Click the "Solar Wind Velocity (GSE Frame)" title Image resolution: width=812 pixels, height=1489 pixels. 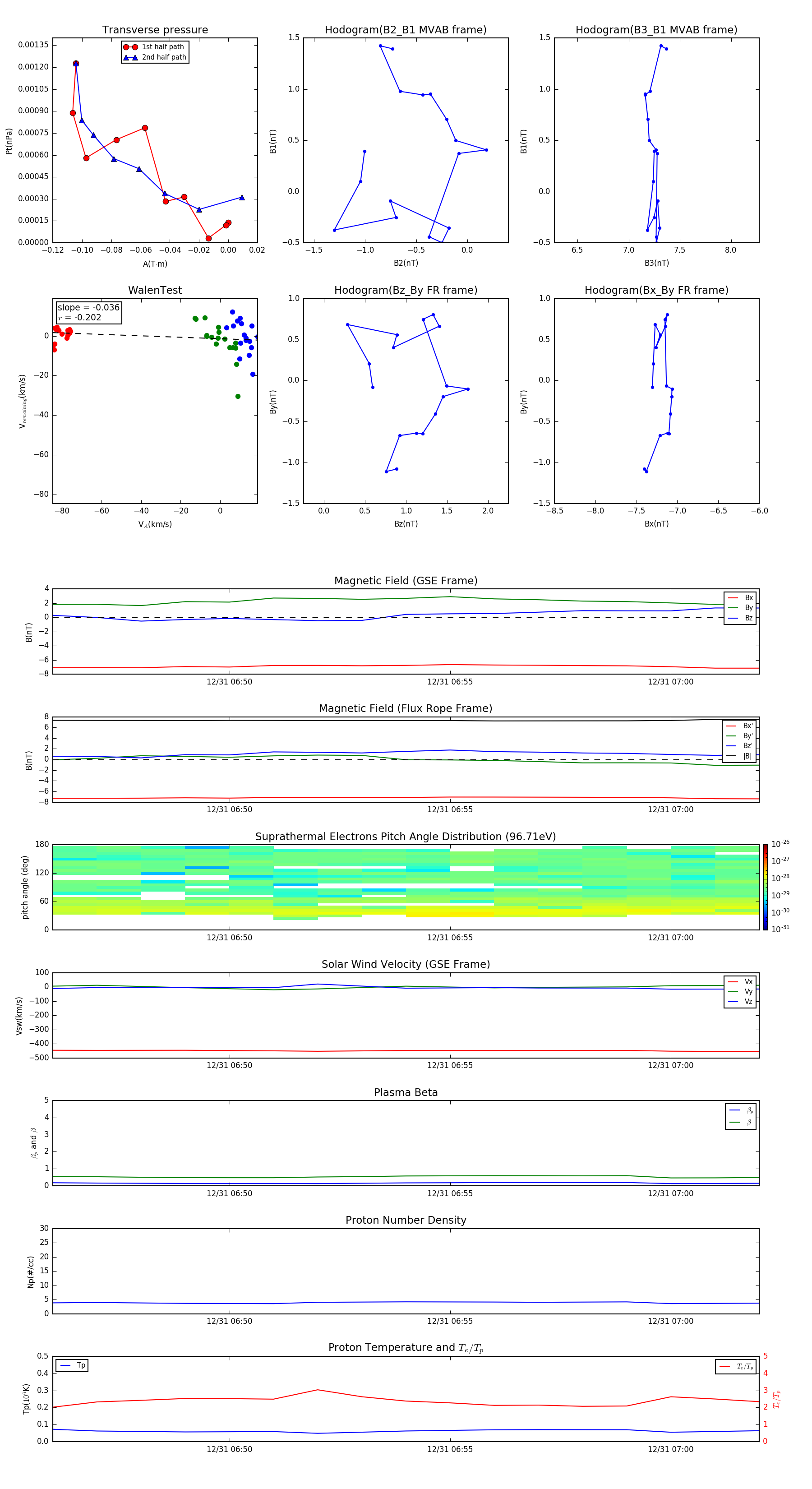(x=406, y=964)
